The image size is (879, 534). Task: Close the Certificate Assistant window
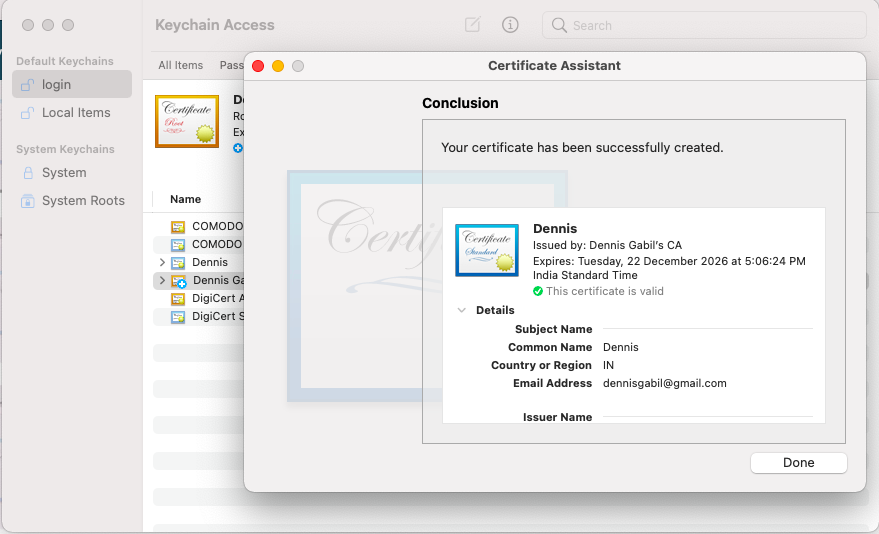[x=258, y=66]
